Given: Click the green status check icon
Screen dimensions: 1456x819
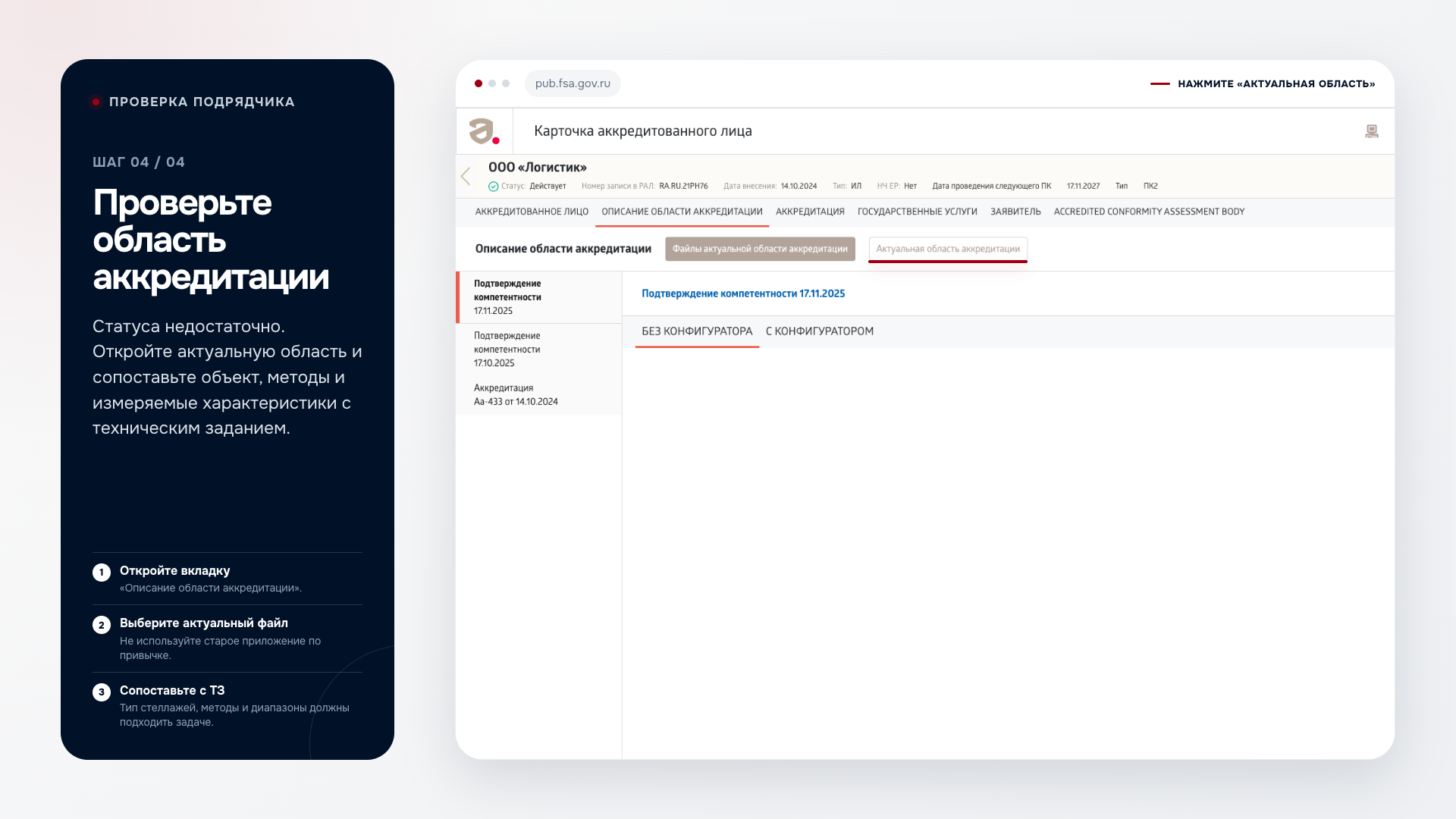Looking at the screenshot, I should click(x=493, y=187).
